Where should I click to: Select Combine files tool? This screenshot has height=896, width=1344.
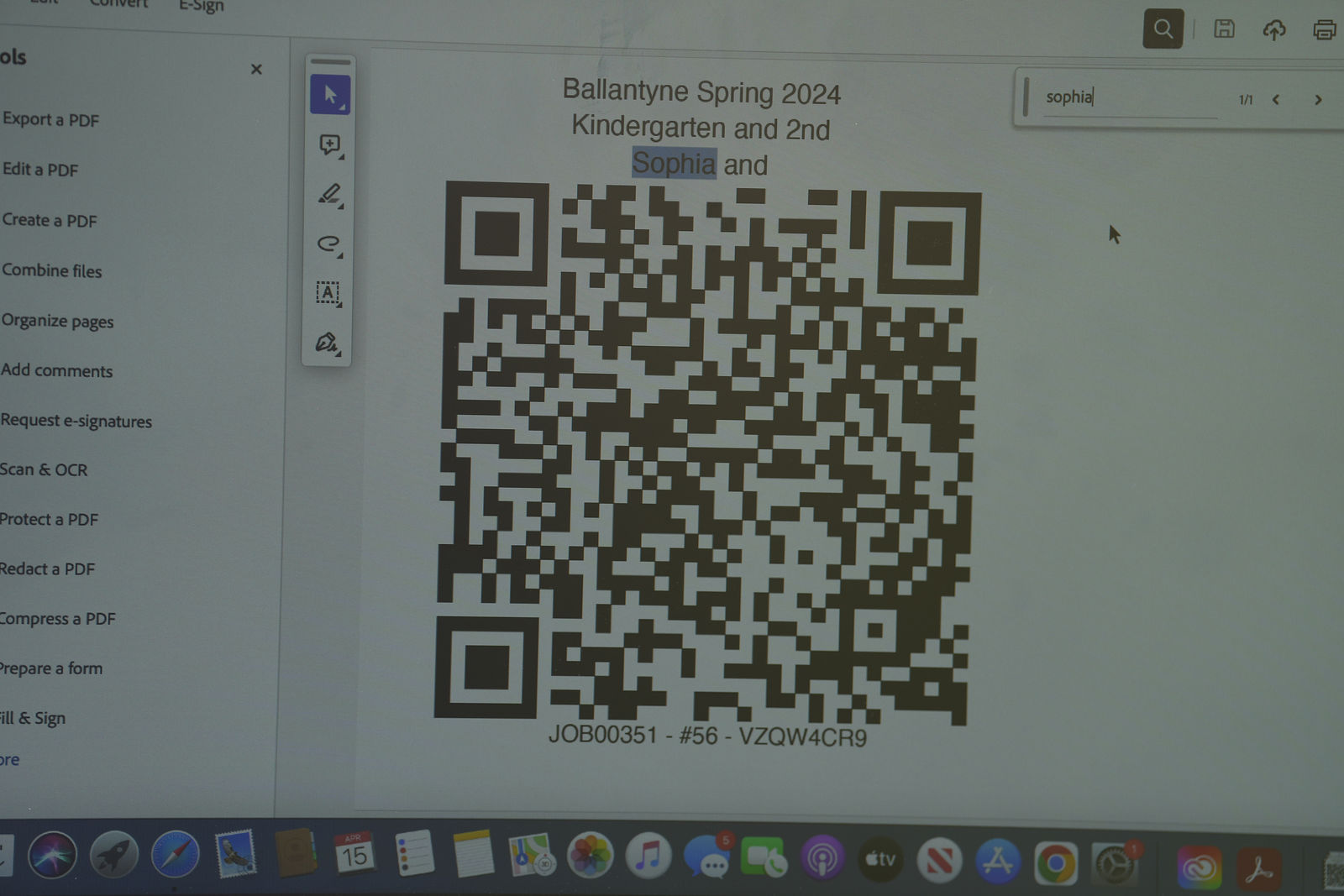coord(52,270)
